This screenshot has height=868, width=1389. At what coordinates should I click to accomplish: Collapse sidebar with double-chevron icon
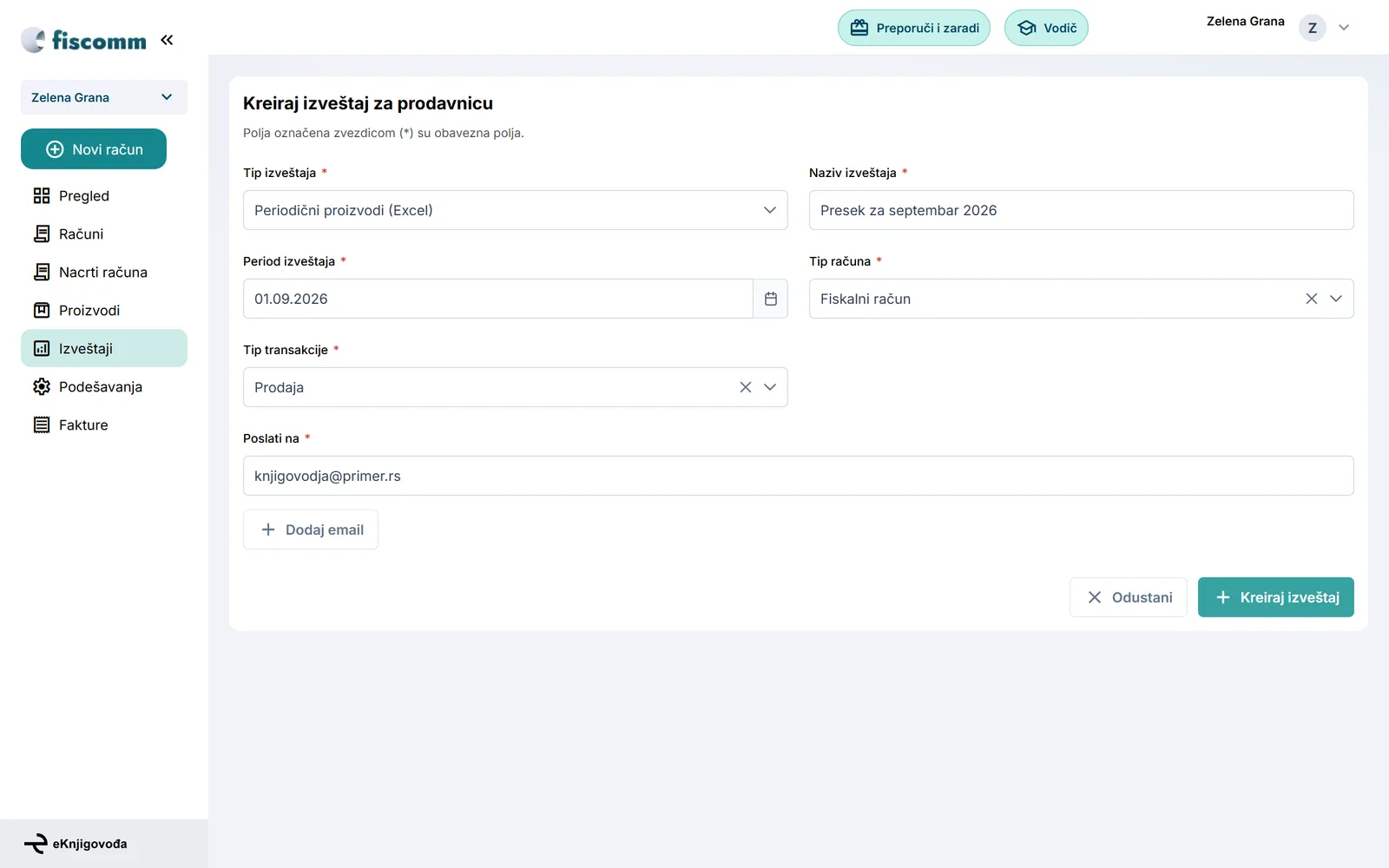[x=167, y=40]
